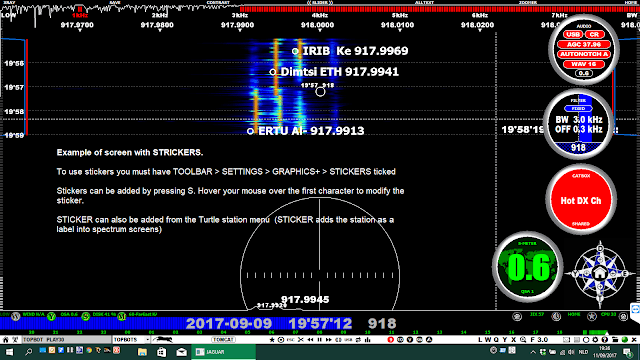Click the bar chart spectrum icon

pyautogui.click(x=367, y=340)
